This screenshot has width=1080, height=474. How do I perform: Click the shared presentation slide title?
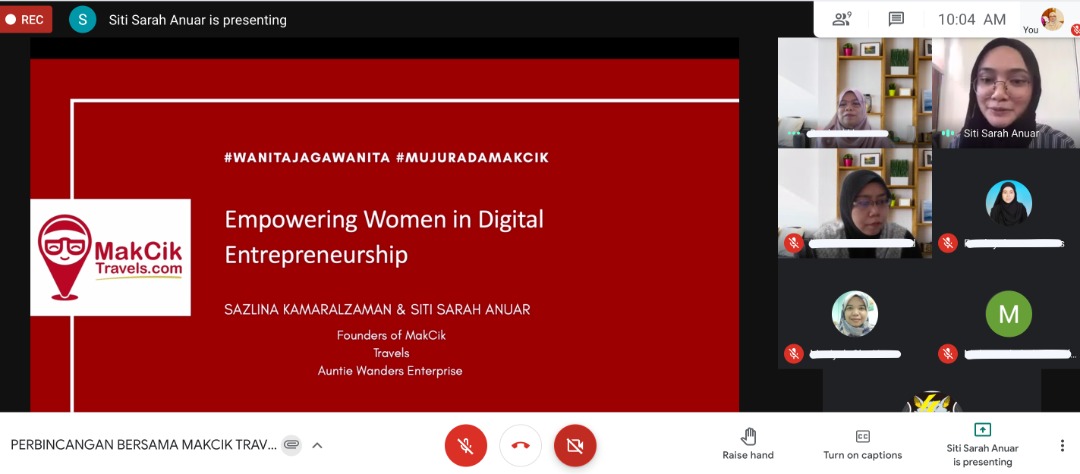tap(384, 237)
